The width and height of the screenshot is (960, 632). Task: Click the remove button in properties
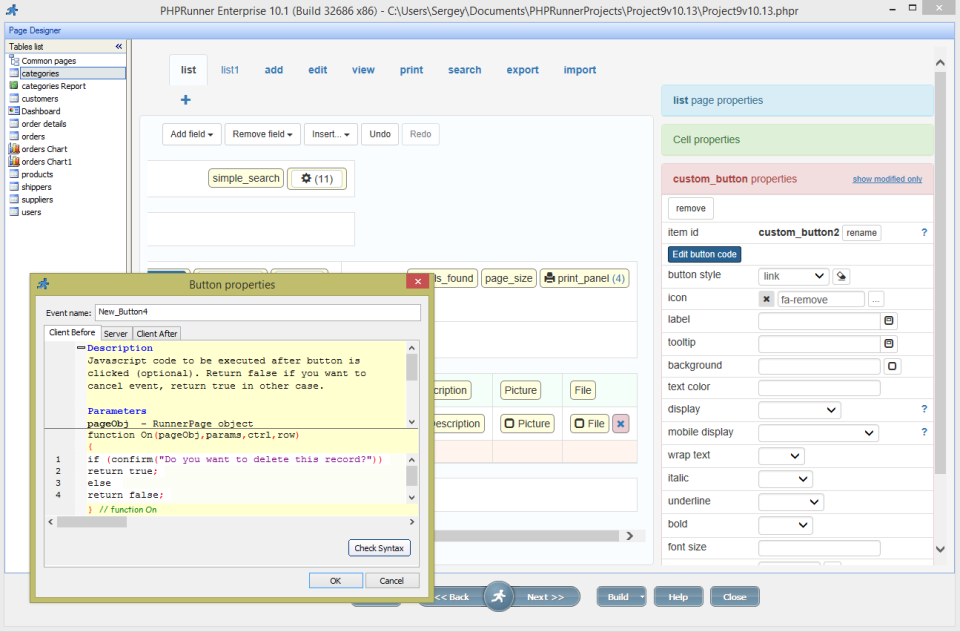click(x=691, y=208)
